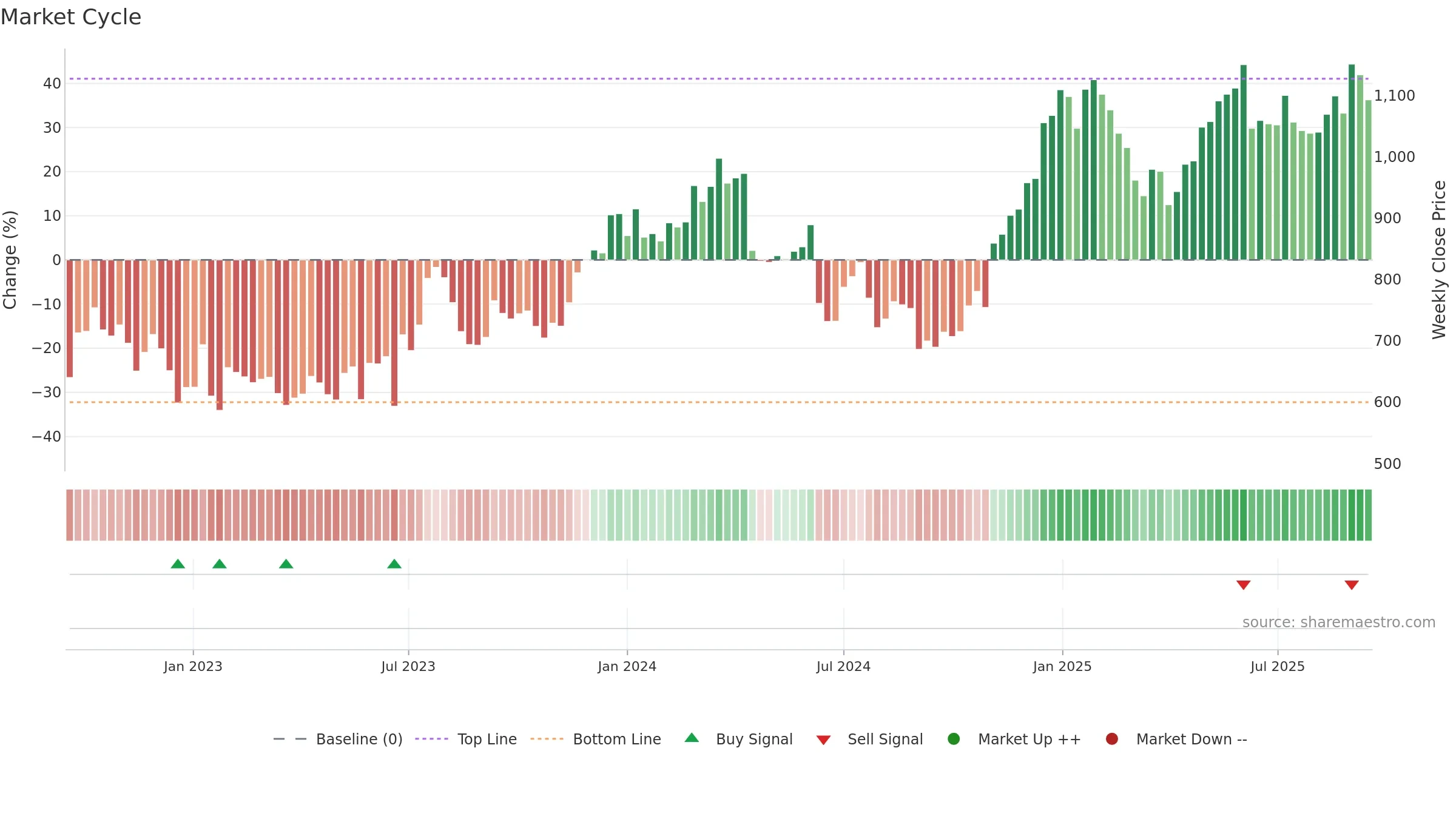Click the first buy signal marker before Jan 2023
Viewport: 1456px width, 819px height.
tap(178, 564)
